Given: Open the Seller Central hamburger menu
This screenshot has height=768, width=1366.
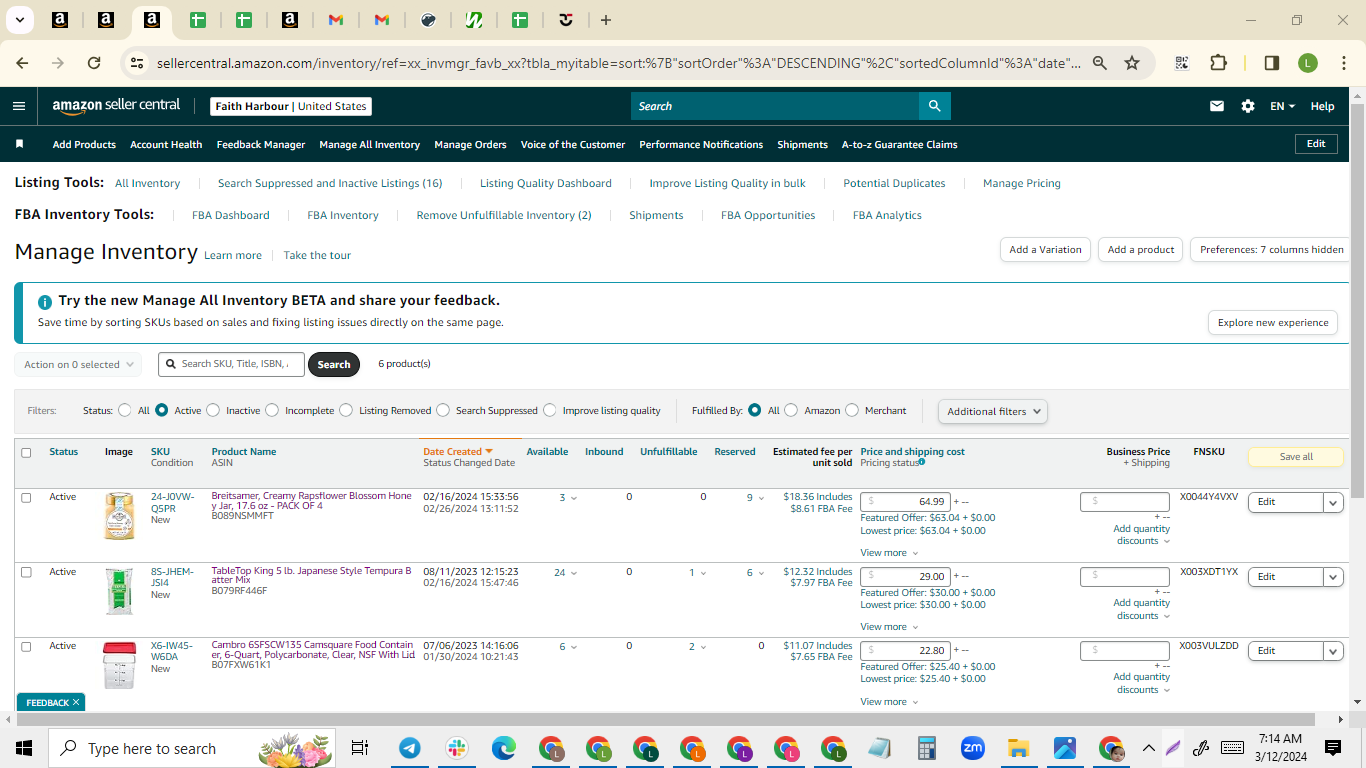Looking at the screenshot, I should pyautogui.click(x=19, y=106).
